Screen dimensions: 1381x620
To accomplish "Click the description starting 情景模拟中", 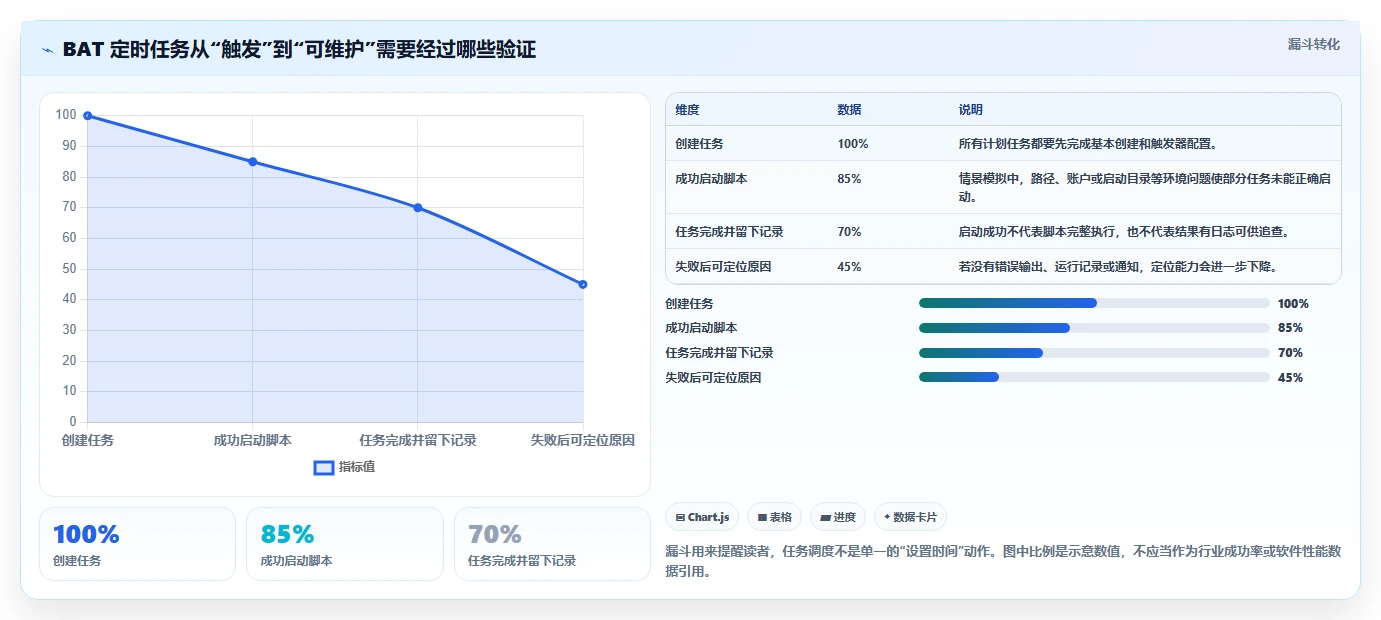I will (1144, 187).
